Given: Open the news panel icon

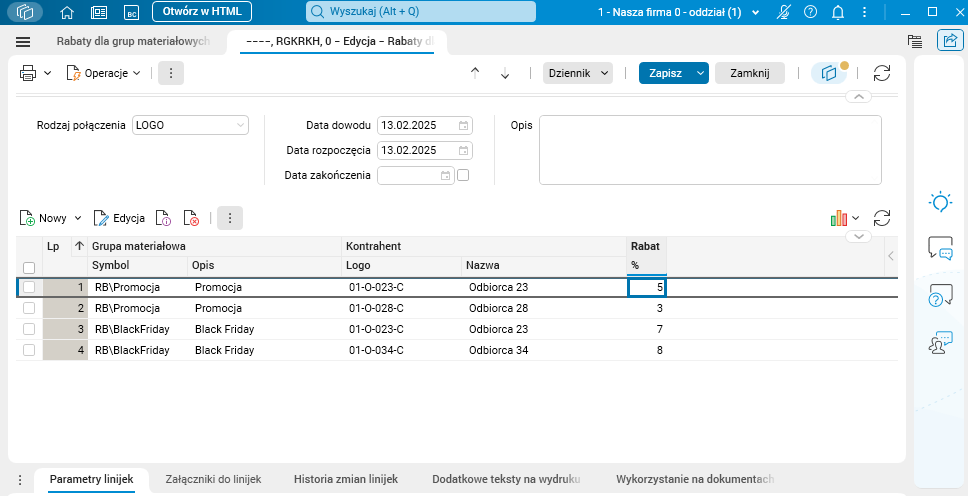Looking at the screenshot, I should (99, 12).
